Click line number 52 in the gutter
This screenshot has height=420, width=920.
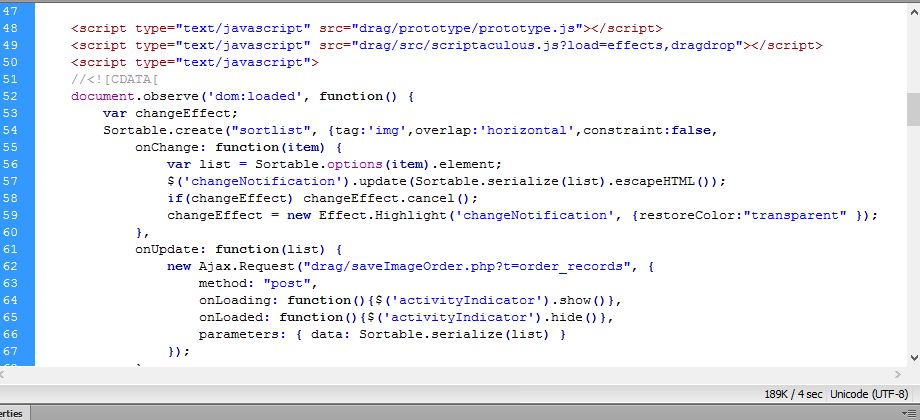pyautogui.click(x=11, y=96)
